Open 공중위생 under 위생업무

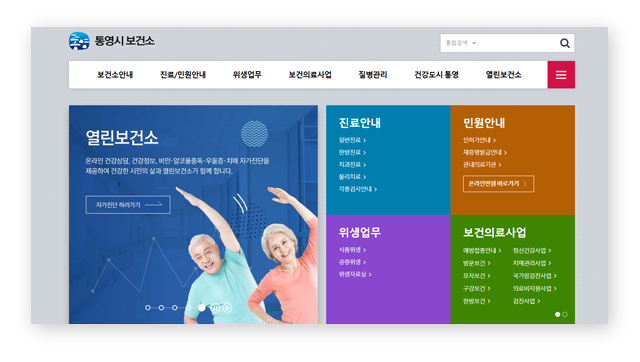click(x=352, y=262)
